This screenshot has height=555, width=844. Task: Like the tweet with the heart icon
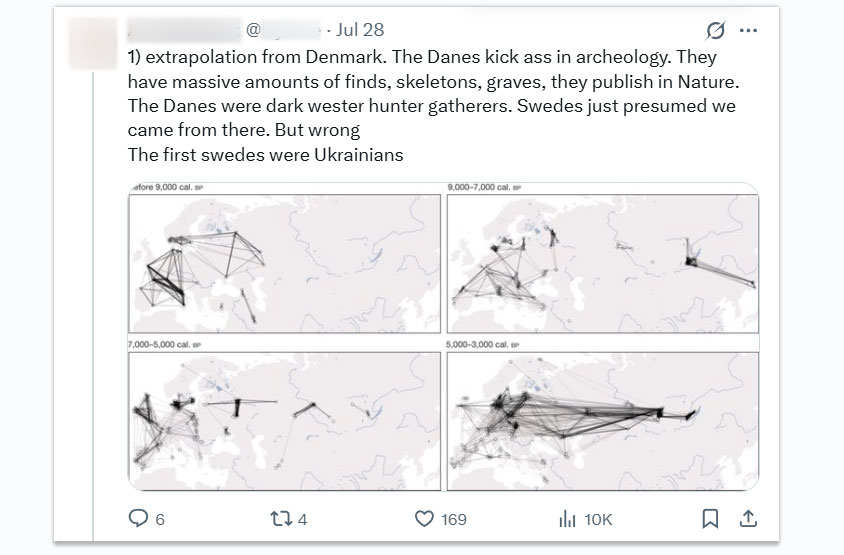coord(424,519)
